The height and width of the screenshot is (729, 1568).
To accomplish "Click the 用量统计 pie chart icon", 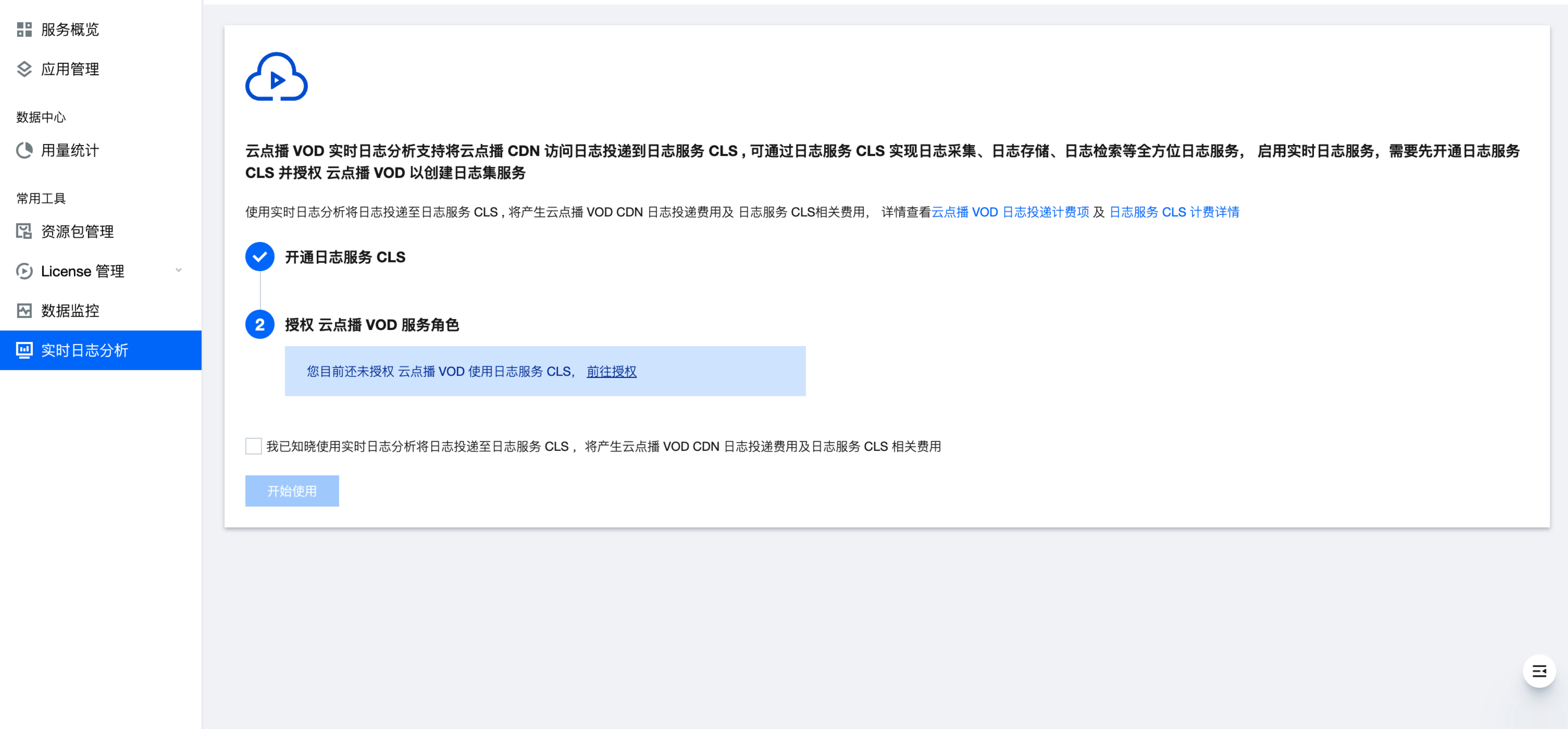I will click(24, 150).
